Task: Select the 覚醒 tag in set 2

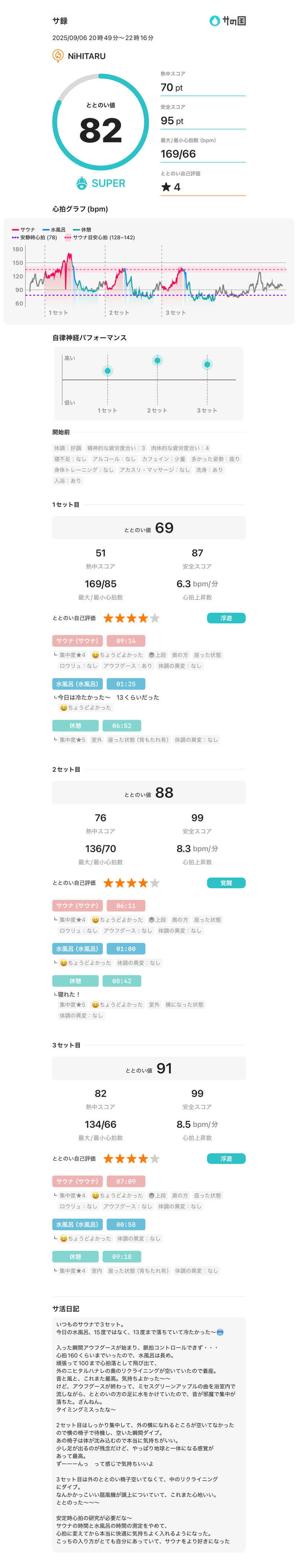Action: 226,883
